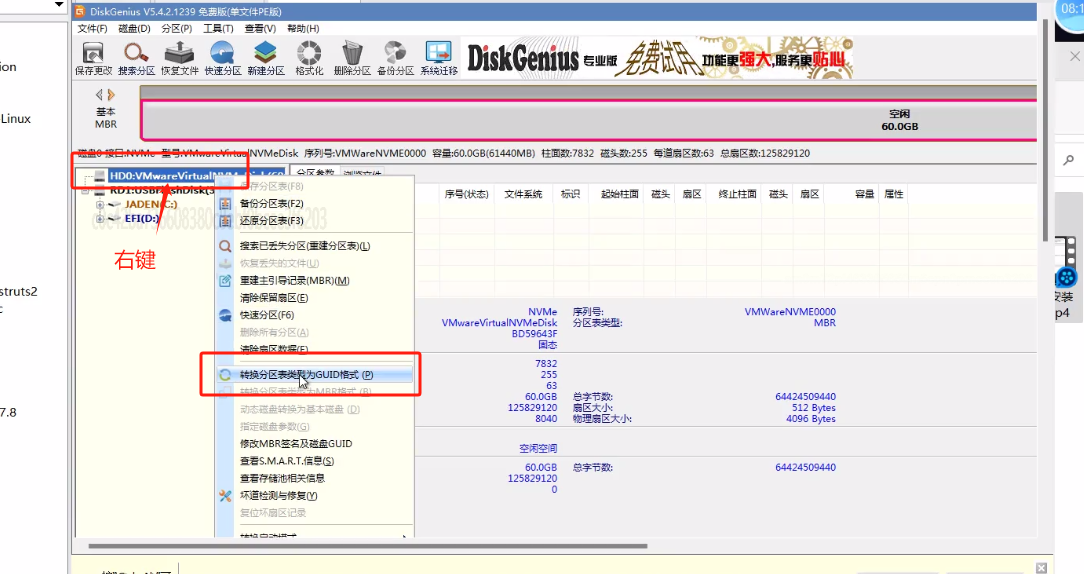Click the 保存更改 save changes toolbar icon
Screen dimensions: 1084x574
[x=93, y=58]
